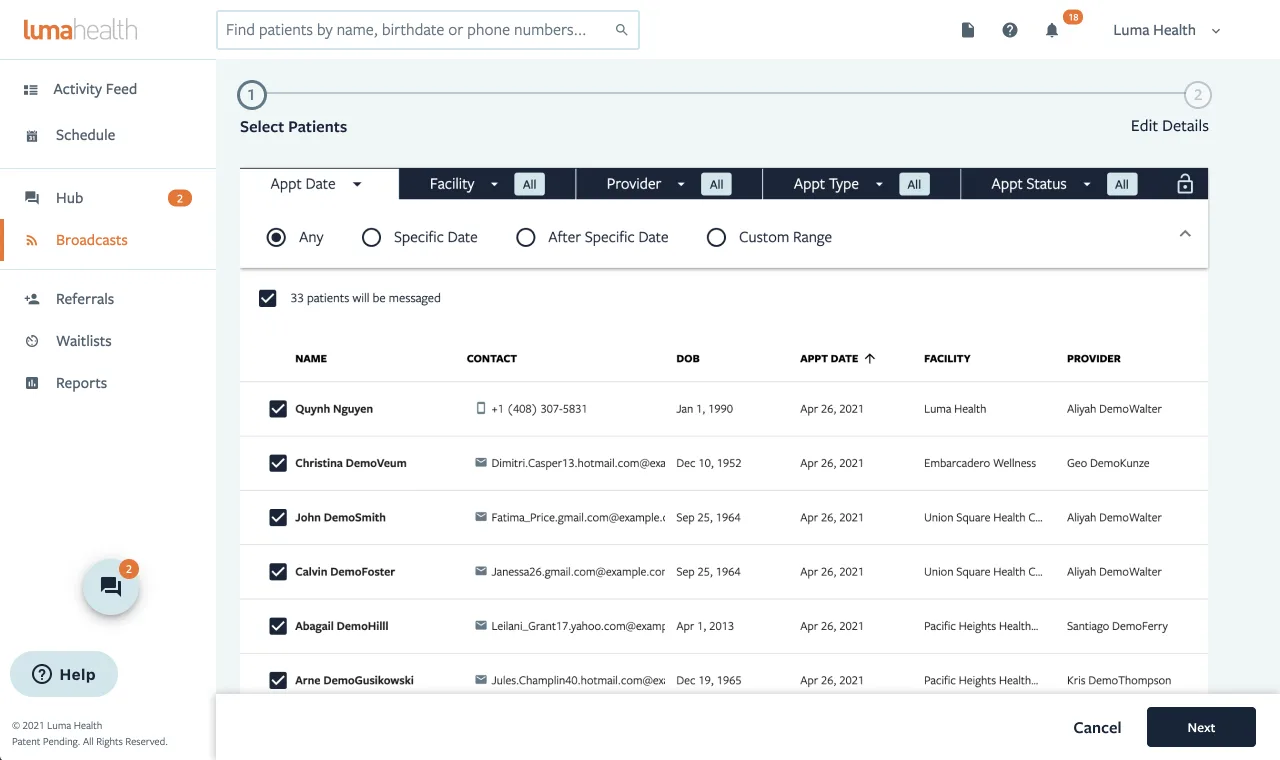The image size is (1280, 760).
Task: Click the Hub chat icon
Action: 32,198
